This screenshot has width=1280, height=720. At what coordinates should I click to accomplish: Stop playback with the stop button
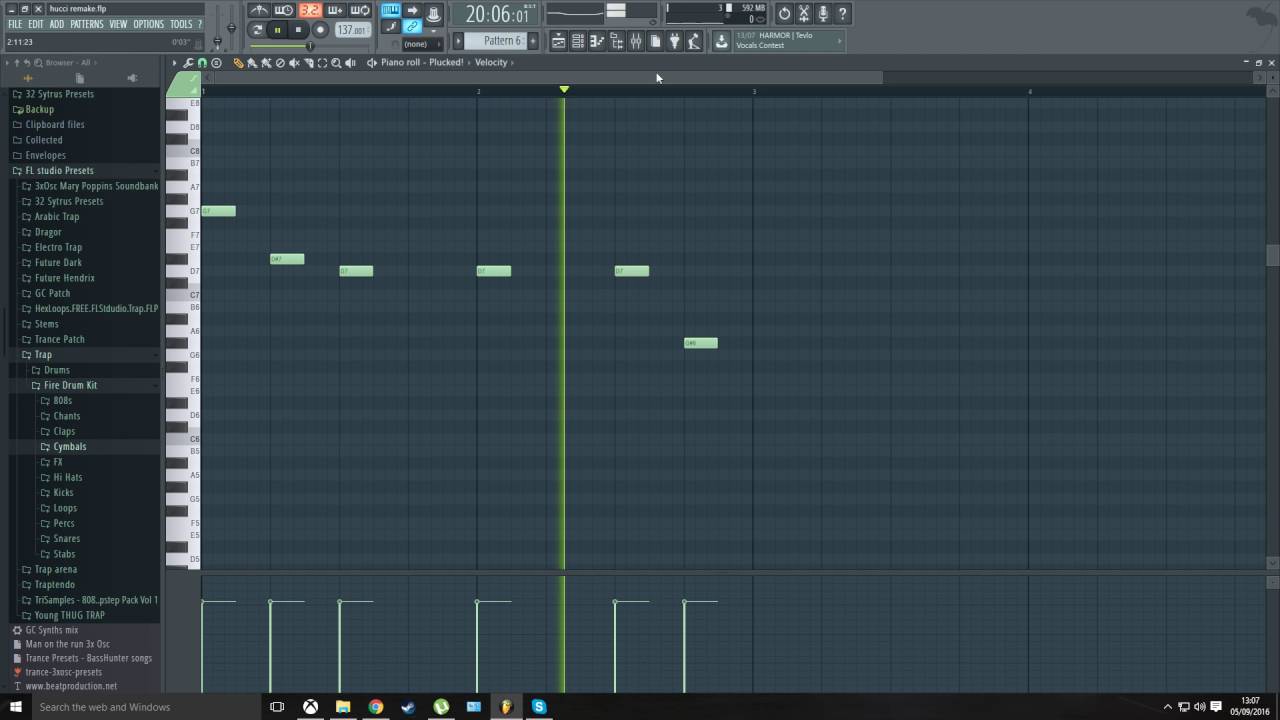click(x=298, y=30)
